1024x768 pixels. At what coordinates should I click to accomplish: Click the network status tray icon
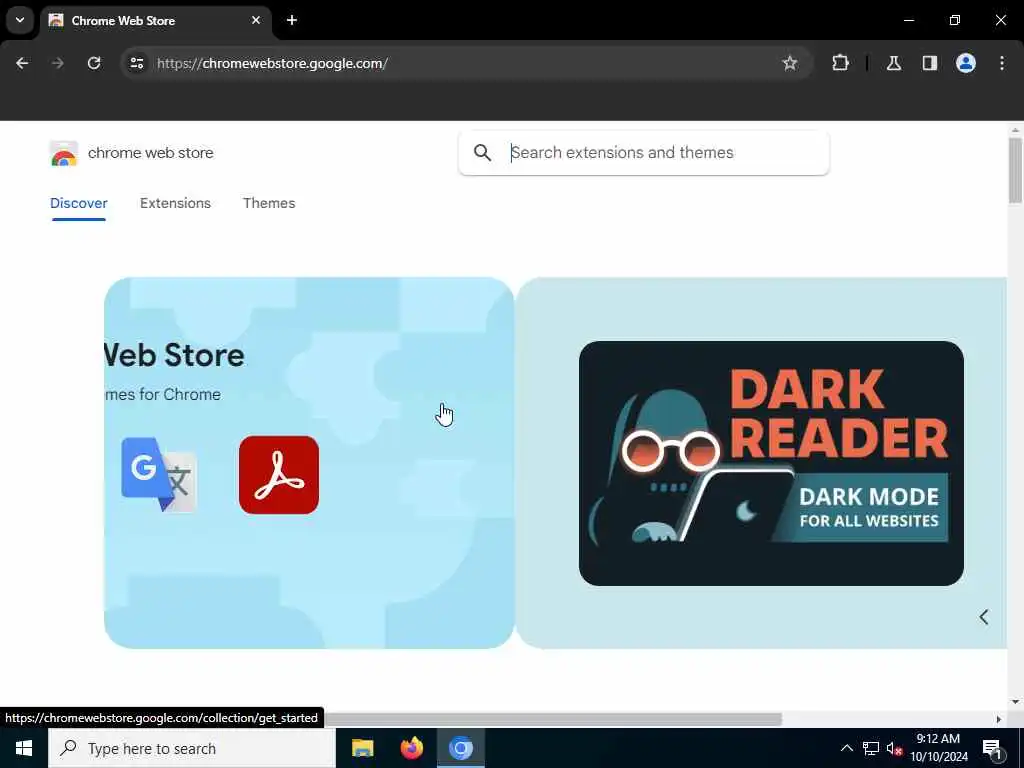[871, 748]
